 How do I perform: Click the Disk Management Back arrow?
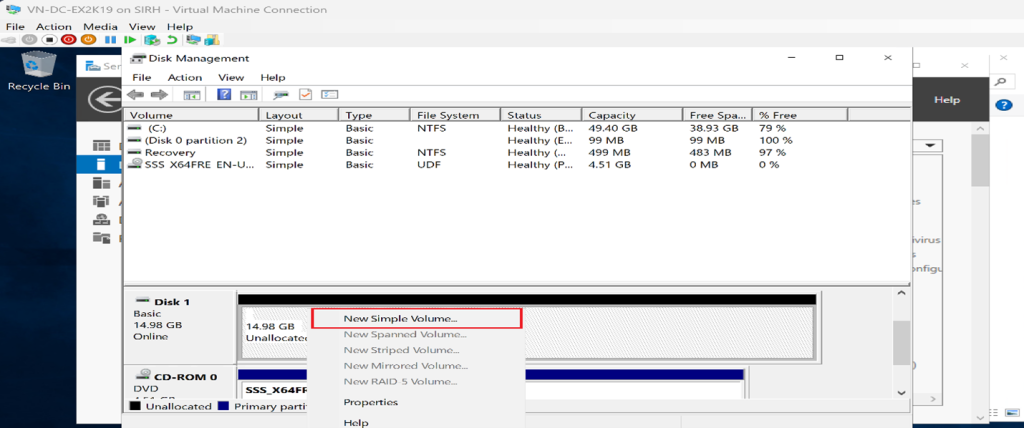[136, 95]
